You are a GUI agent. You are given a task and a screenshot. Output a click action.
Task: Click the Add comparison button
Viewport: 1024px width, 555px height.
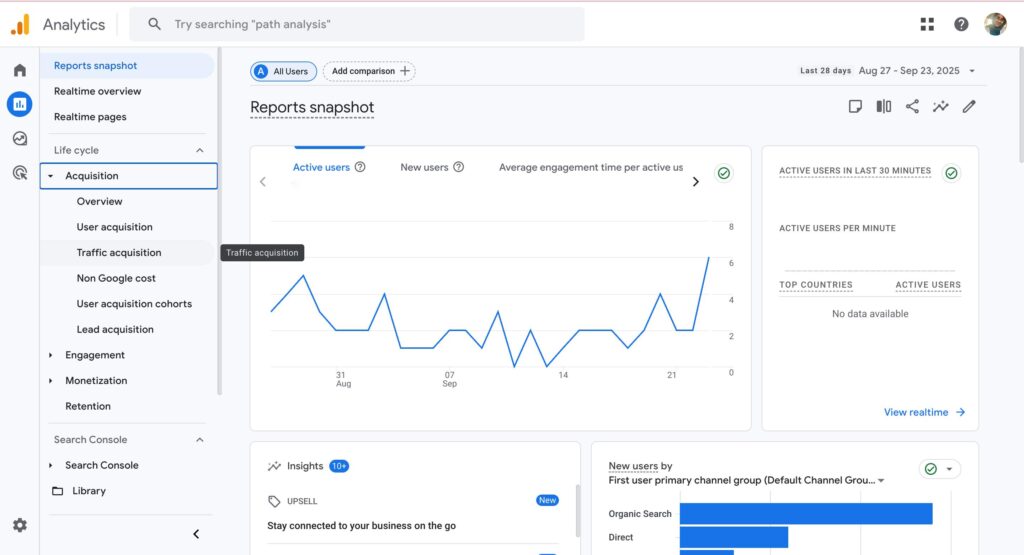point(369,71)
